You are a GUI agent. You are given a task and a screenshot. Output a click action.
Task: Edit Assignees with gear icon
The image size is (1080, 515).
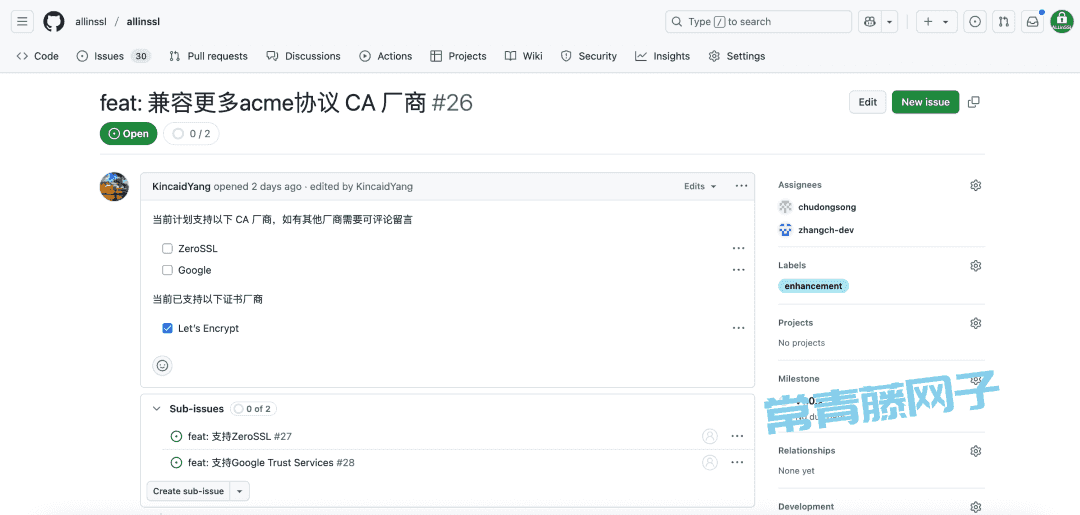[x=975, y=185]
